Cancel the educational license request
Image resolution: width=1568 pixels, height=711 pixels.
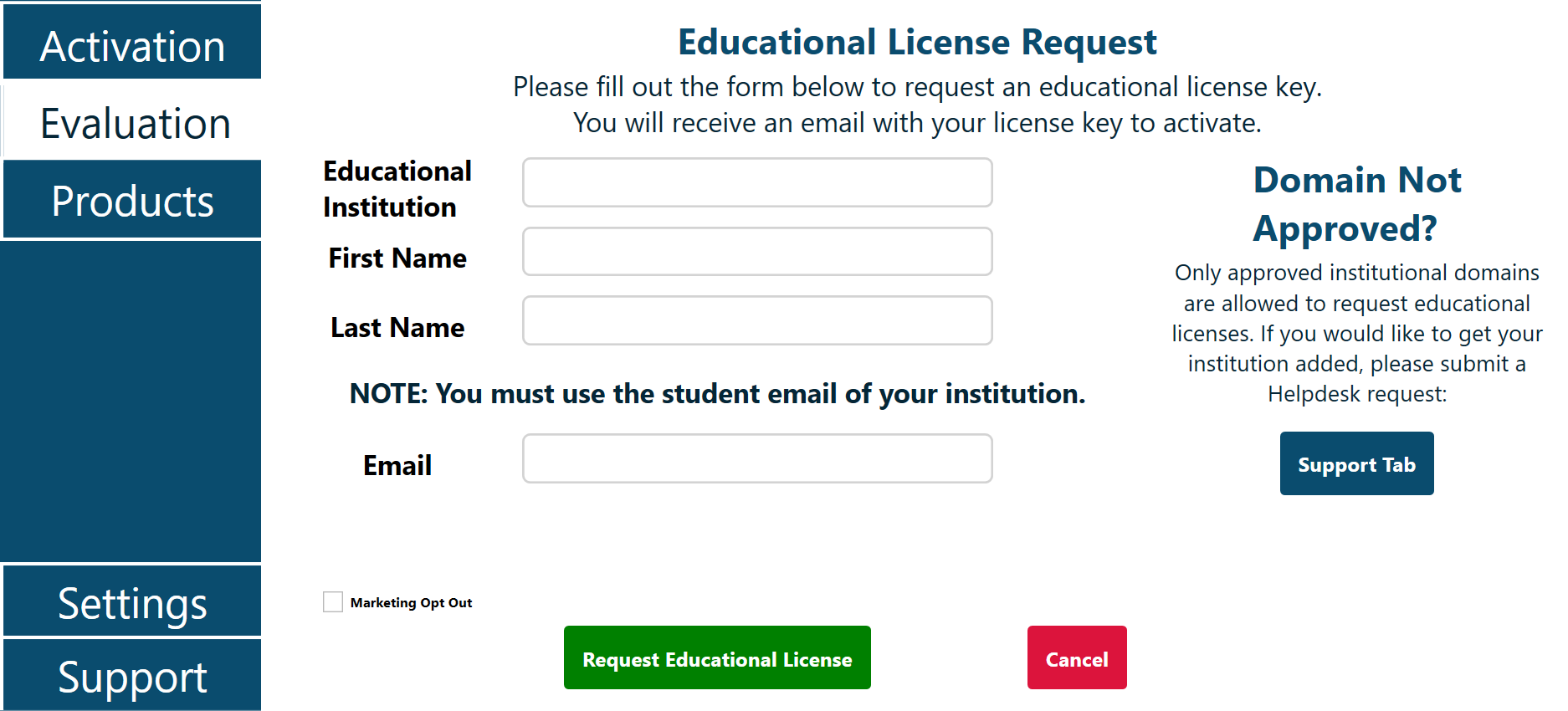coord(1077,658)
